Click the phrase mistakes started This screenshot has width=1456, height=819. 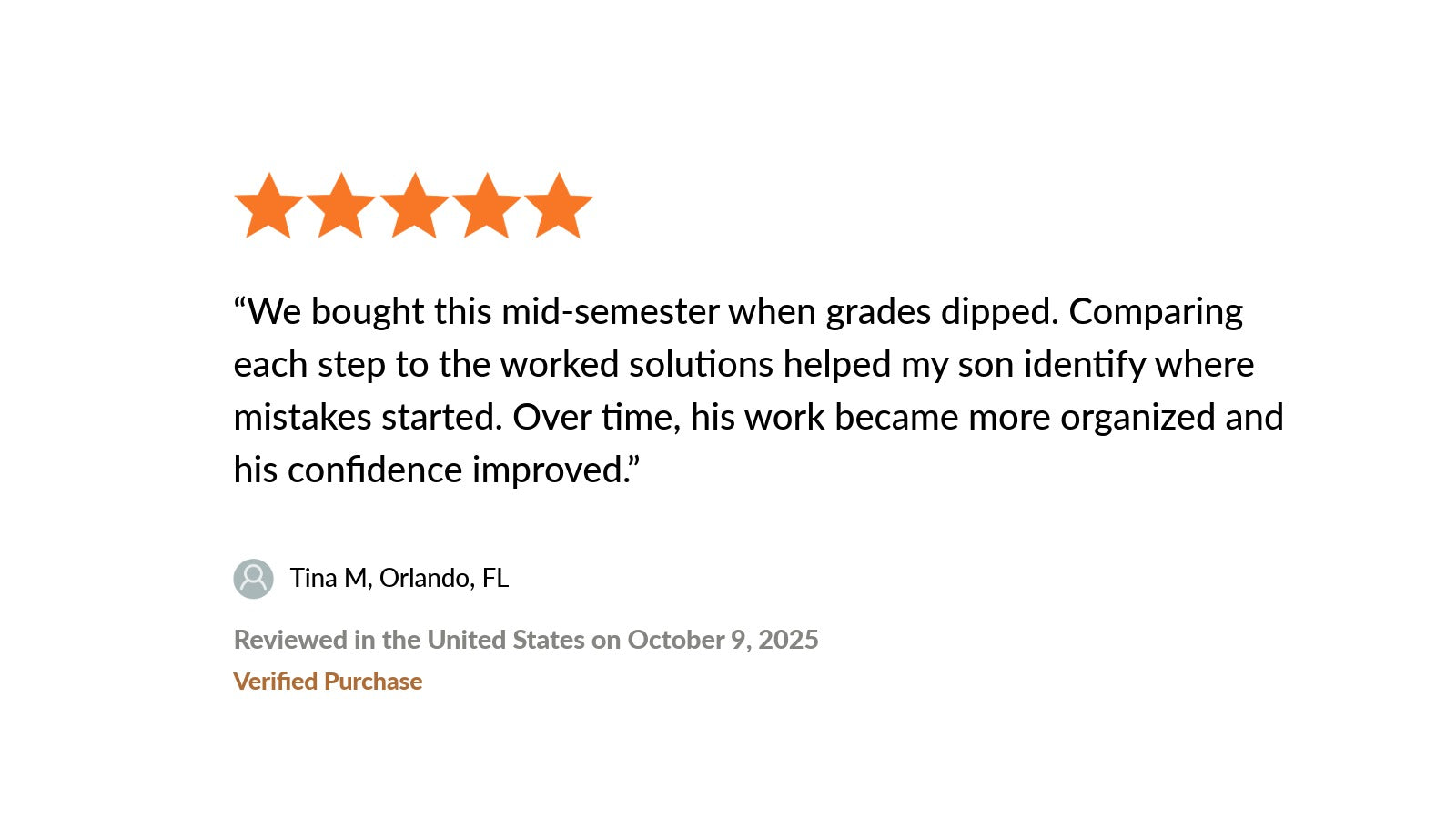pyautogui.click(x=368, y=418)
